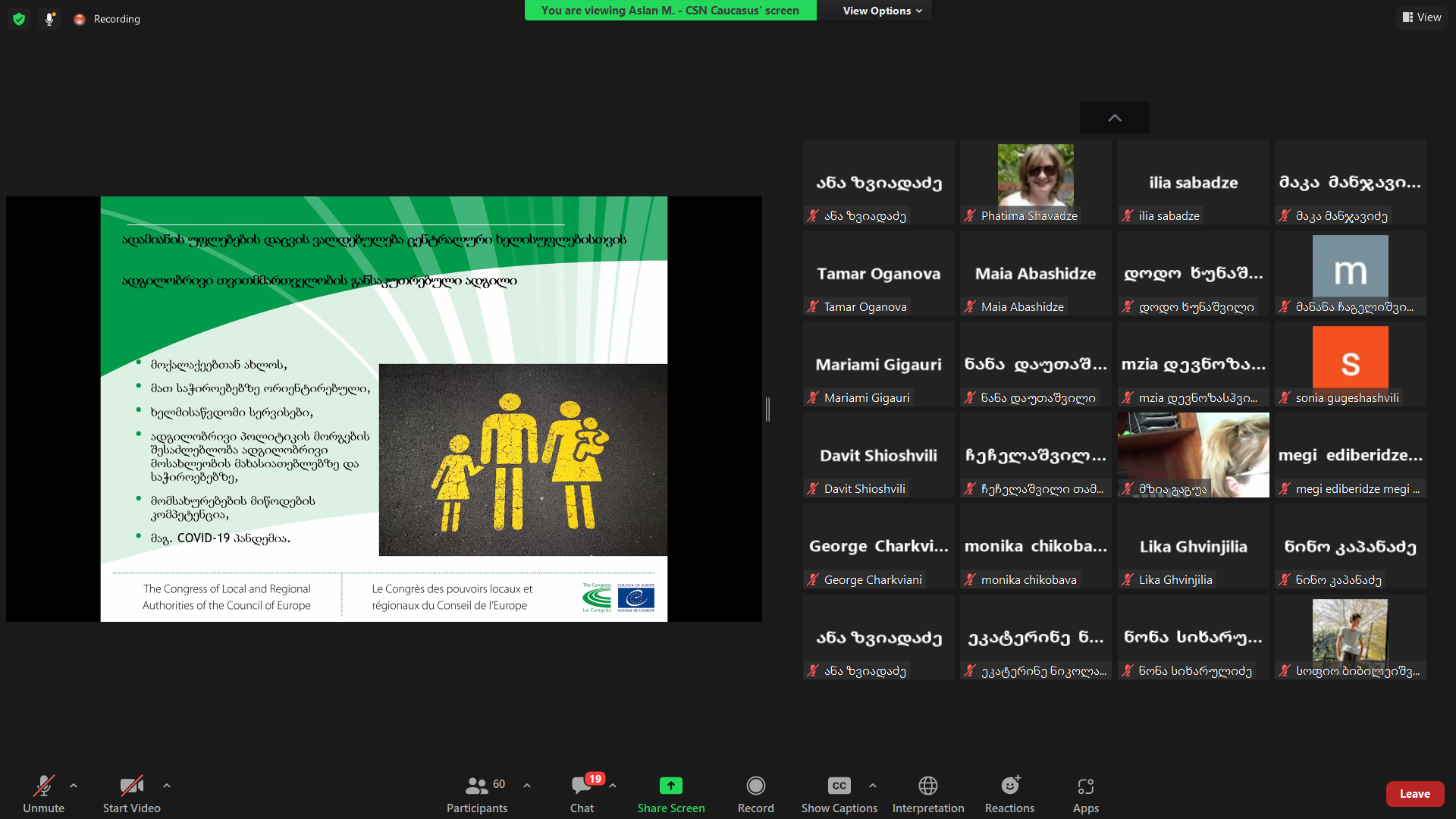1456x819 pixels.
Task: Select Lika Ghvinjilia participant tile
Action: pyautogui.click(x=1194, y=546)
